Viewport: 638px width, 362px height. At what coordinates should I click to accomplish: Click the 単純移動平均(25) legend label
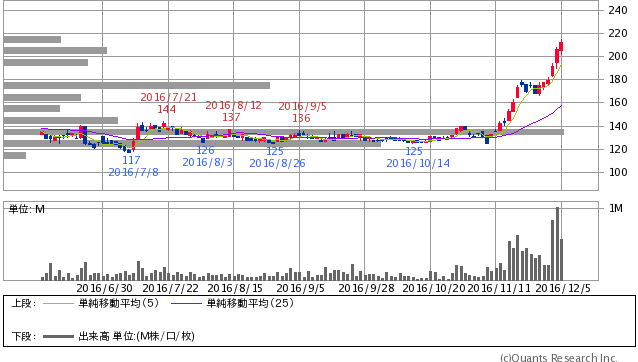(x=250, y=303)
